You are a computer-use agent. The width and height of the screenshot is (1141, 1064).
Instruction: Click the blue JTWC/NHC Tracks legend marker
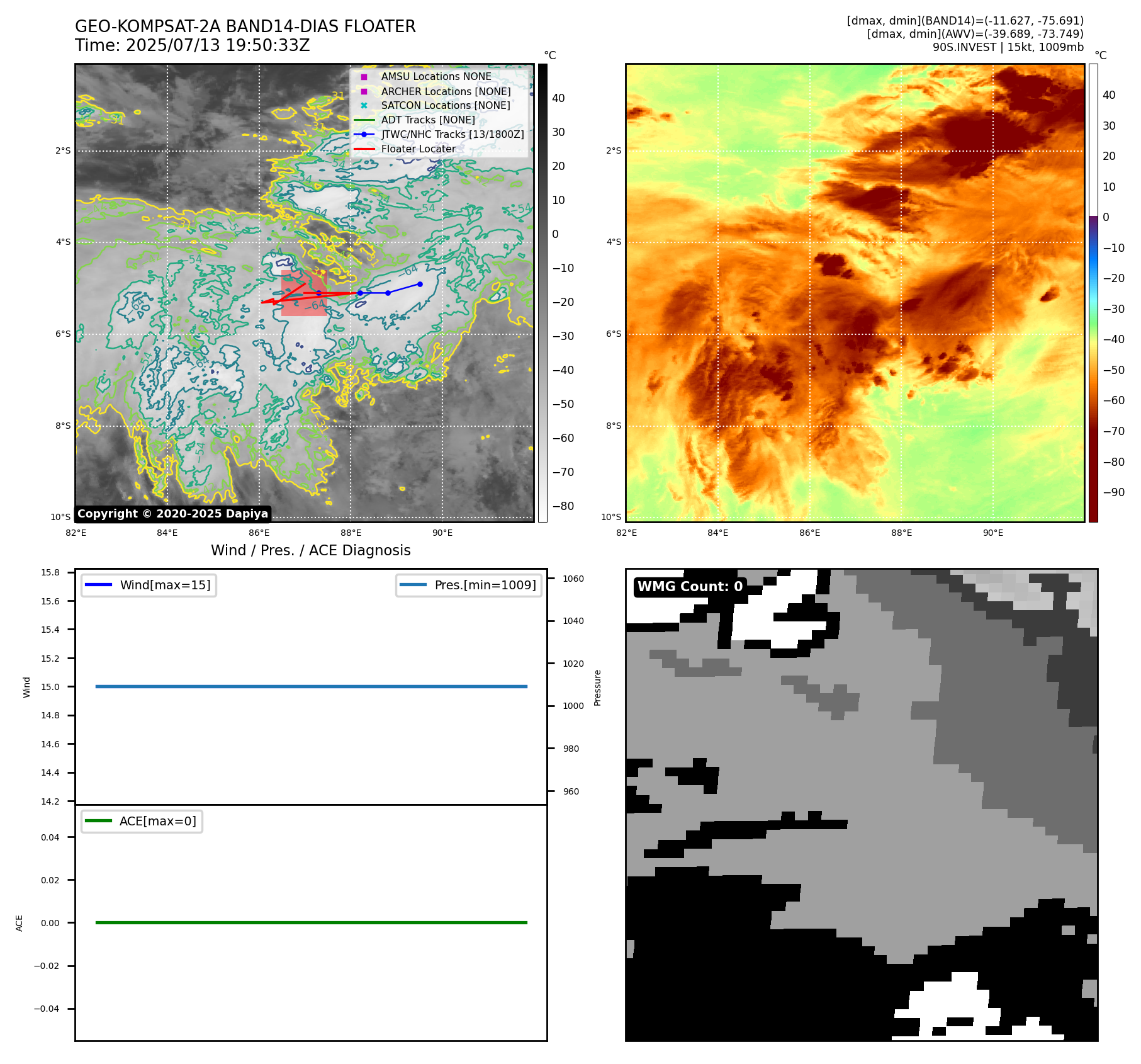pyautogui.click(x=364, y=134)
